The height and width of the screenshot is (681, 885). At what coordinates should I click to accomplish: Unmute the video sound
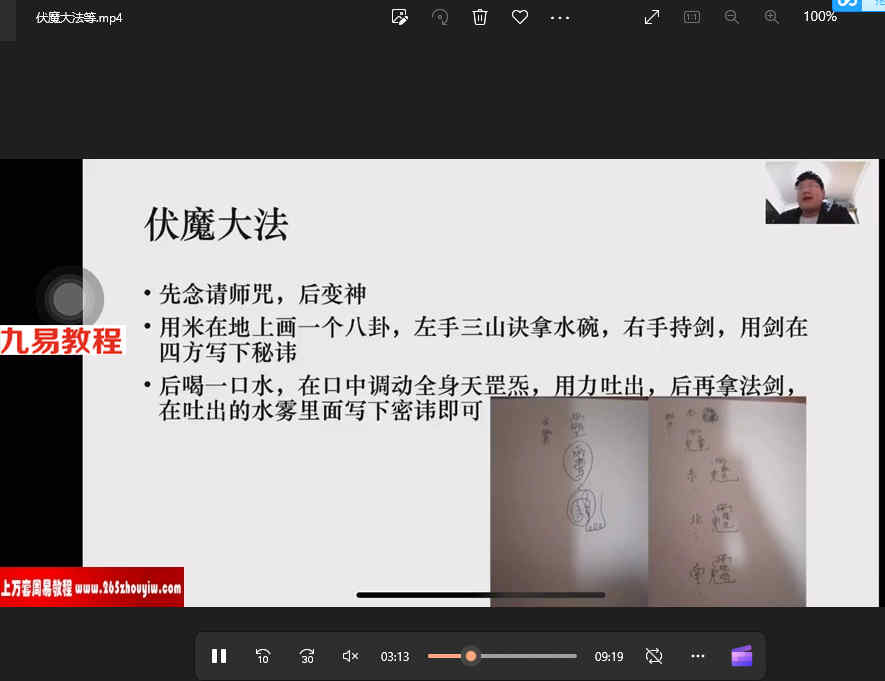pyautogui.click(x=350, y=656)
